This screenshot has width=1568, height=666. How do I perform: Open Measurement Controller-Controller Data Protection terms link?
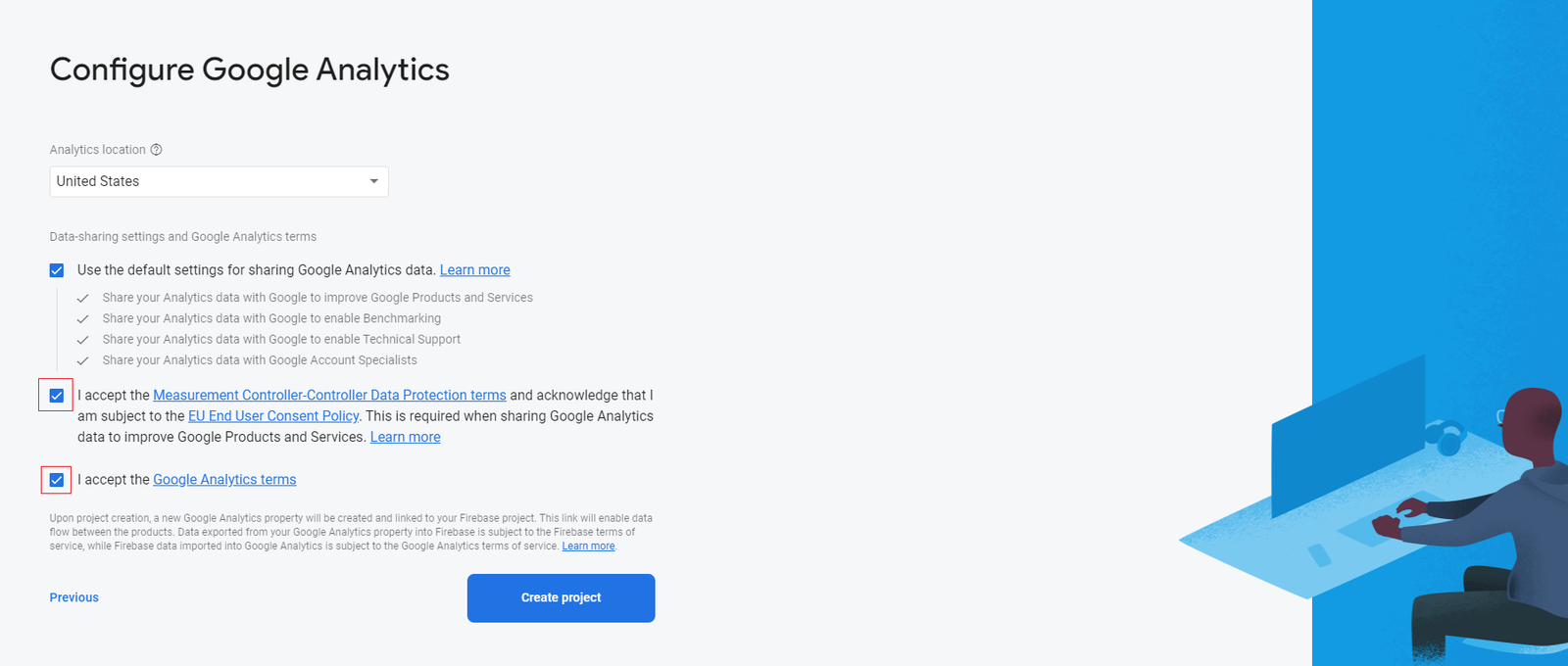[329, 396]
